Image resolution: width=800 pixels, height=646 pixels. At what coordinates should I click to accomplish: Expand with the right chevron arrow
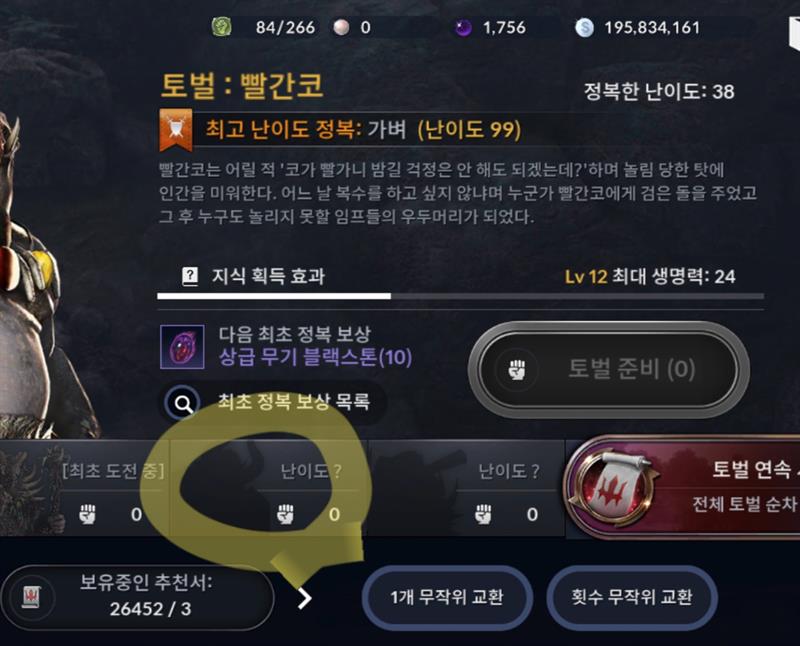point(305,598)
